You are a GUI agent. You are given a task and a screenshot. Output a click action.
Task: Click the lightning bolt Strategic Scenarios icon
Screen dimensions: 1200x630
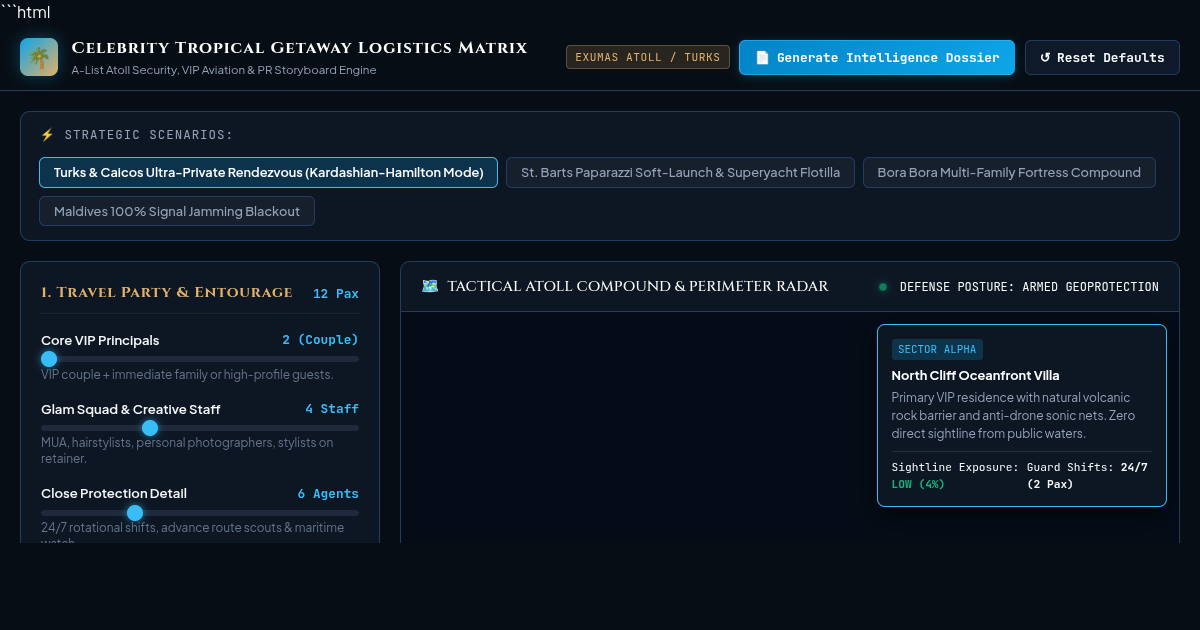[x=47, y=135]
